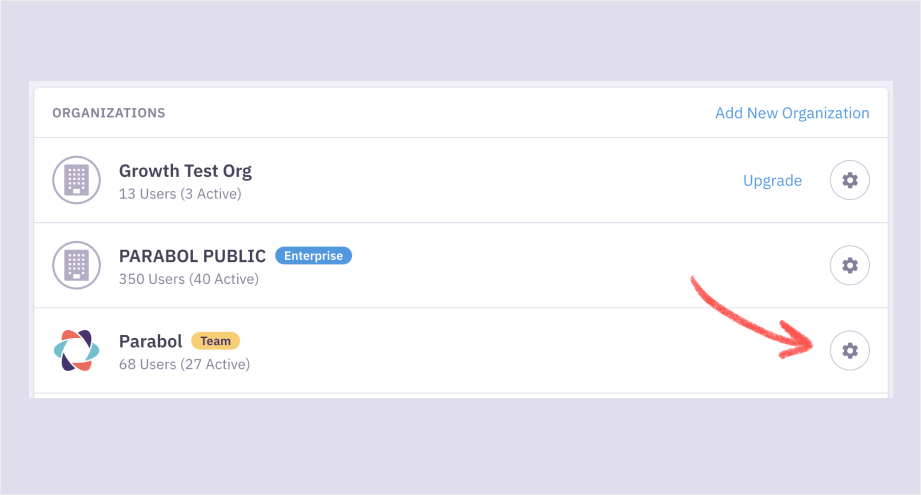Click the yellow Team badge

point(215,341)
